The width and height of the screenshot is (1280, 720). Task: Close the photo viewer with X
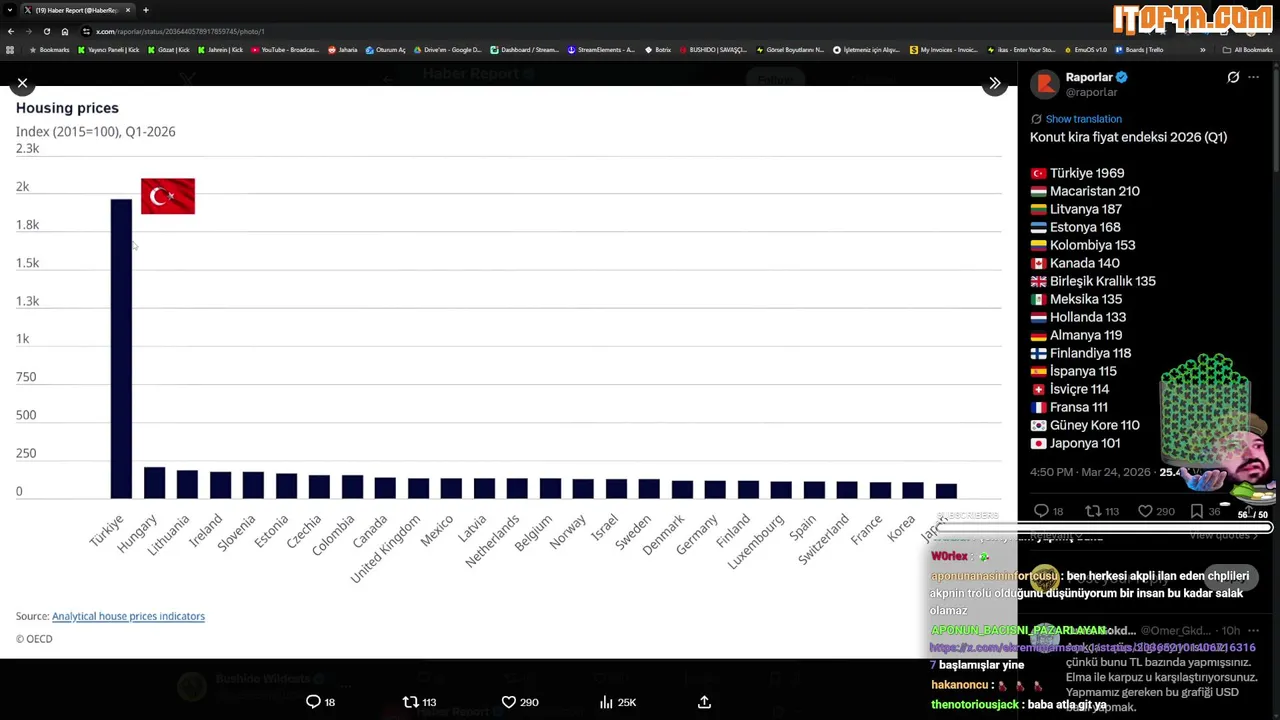point(22,83)
